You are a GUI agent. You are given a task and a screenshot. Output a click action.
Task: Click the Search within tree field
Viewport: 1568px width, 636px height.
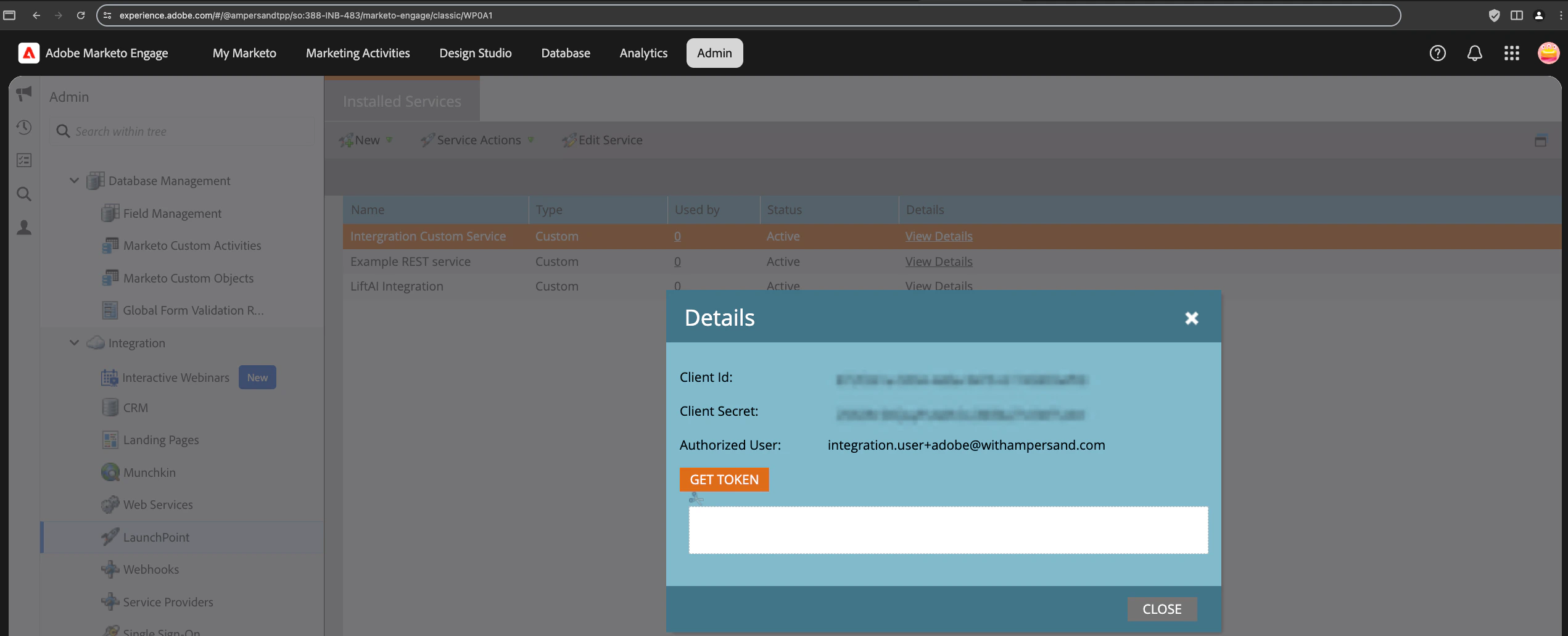pyautogui.click(x=183, y=131)
